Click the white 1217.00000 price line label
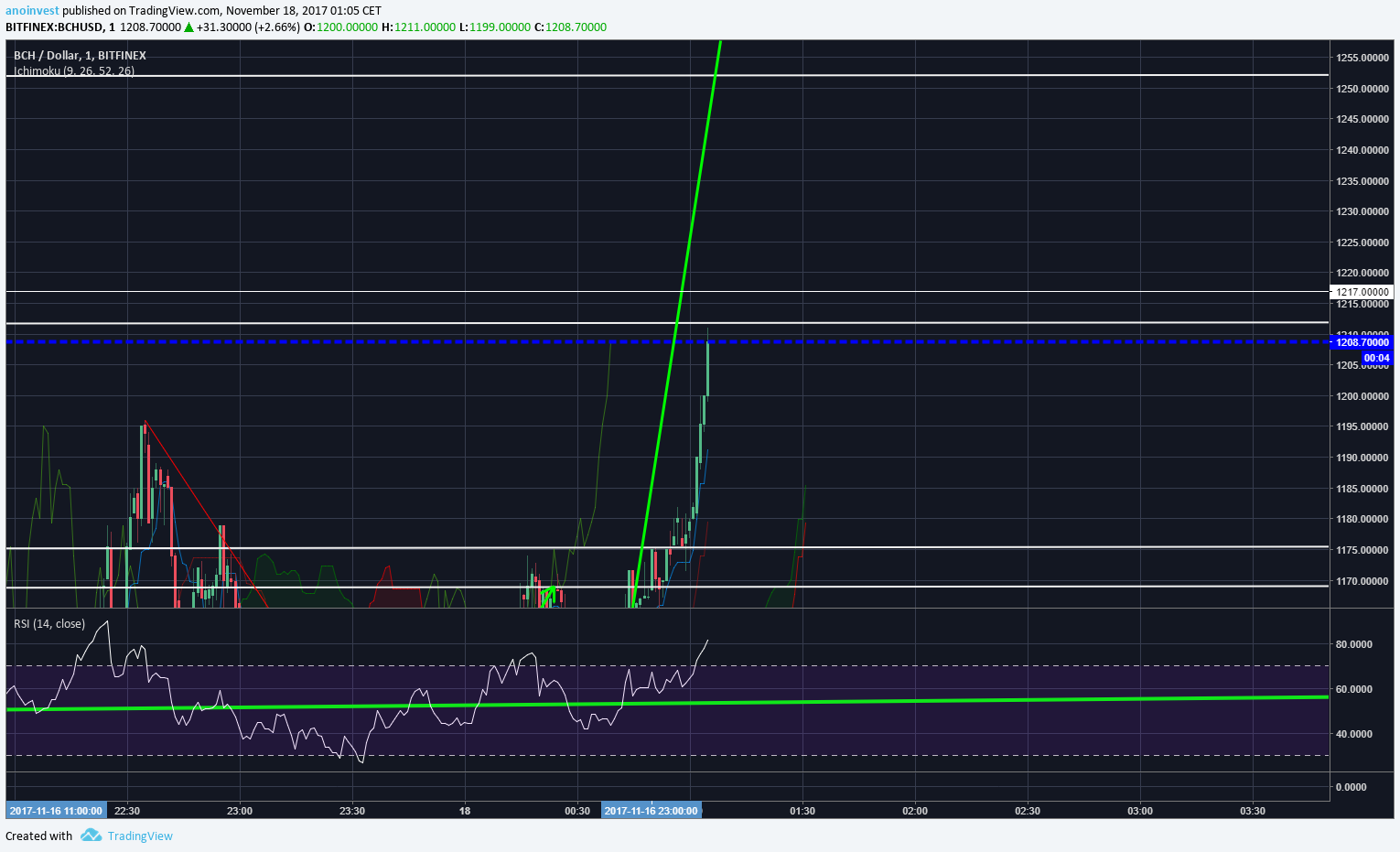Image resolution: width=1400 pixels, height=852 pixels. [x=1362, y=292]
